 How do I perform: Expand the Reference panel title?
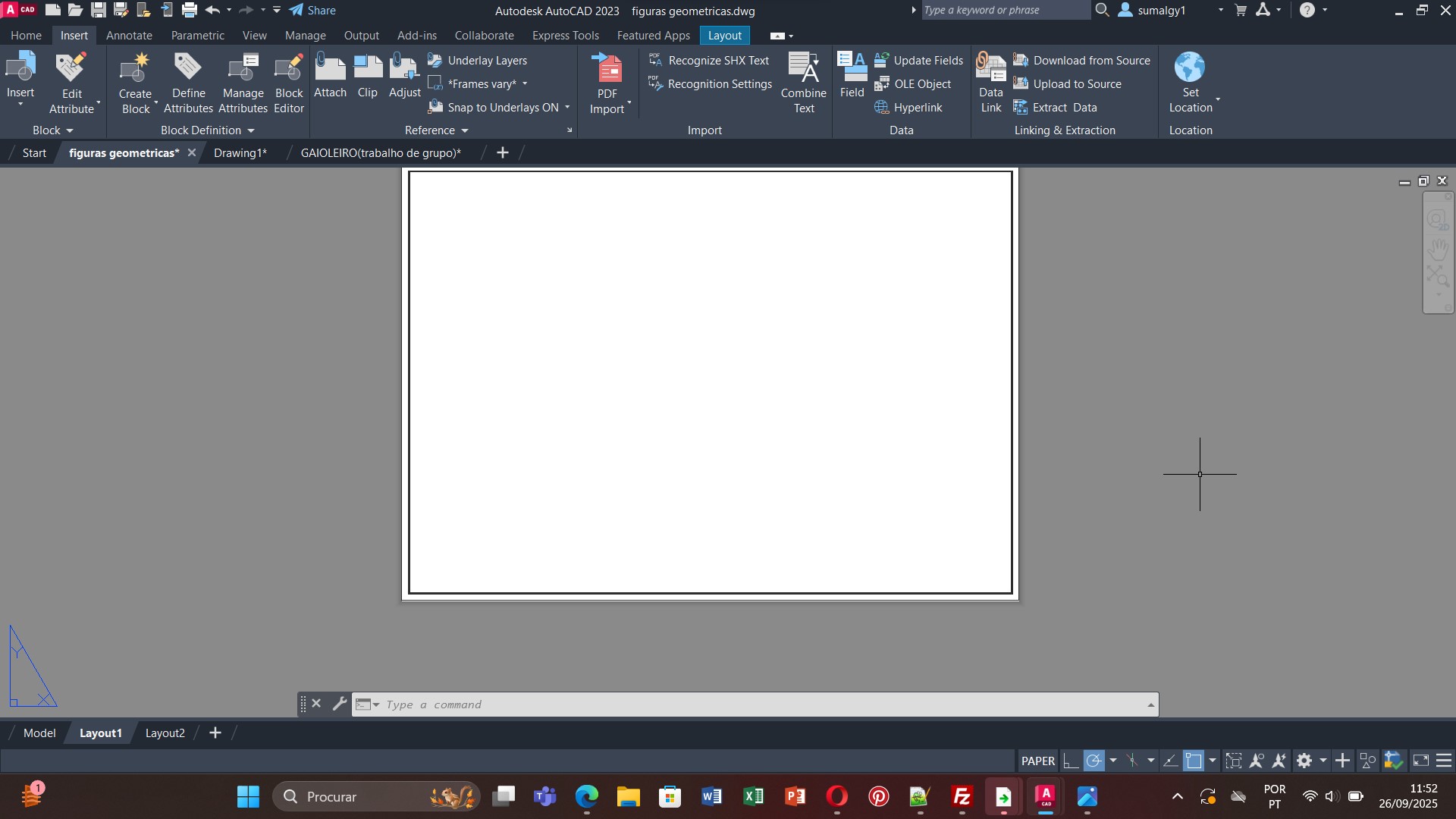click(436, 130)
